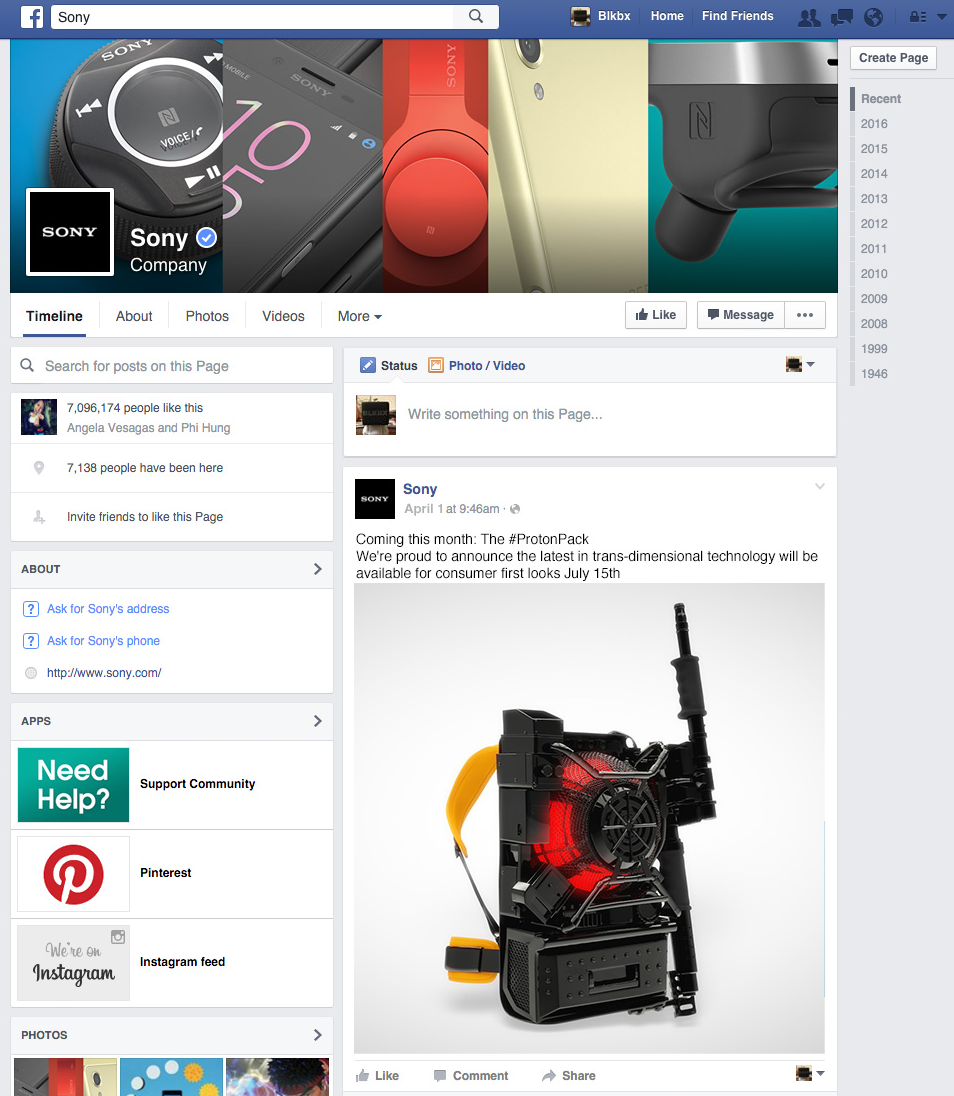954x1096 pixels.
Task: Click the post timestamp April 1 at 9:46am
Action: pyautogui.click(x=451, y=509)
